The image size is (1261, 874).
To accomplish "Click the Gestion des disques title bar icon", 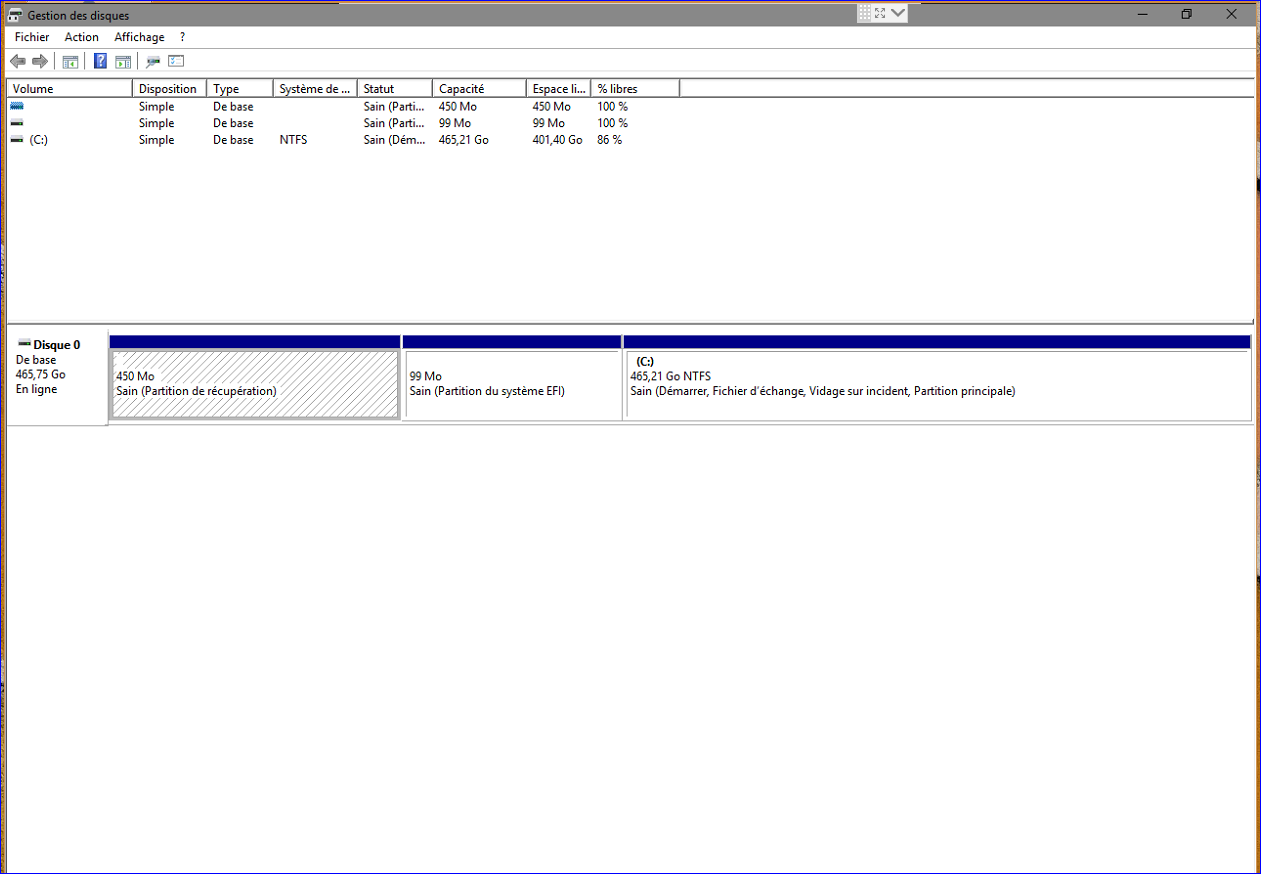I will [15, 15].
